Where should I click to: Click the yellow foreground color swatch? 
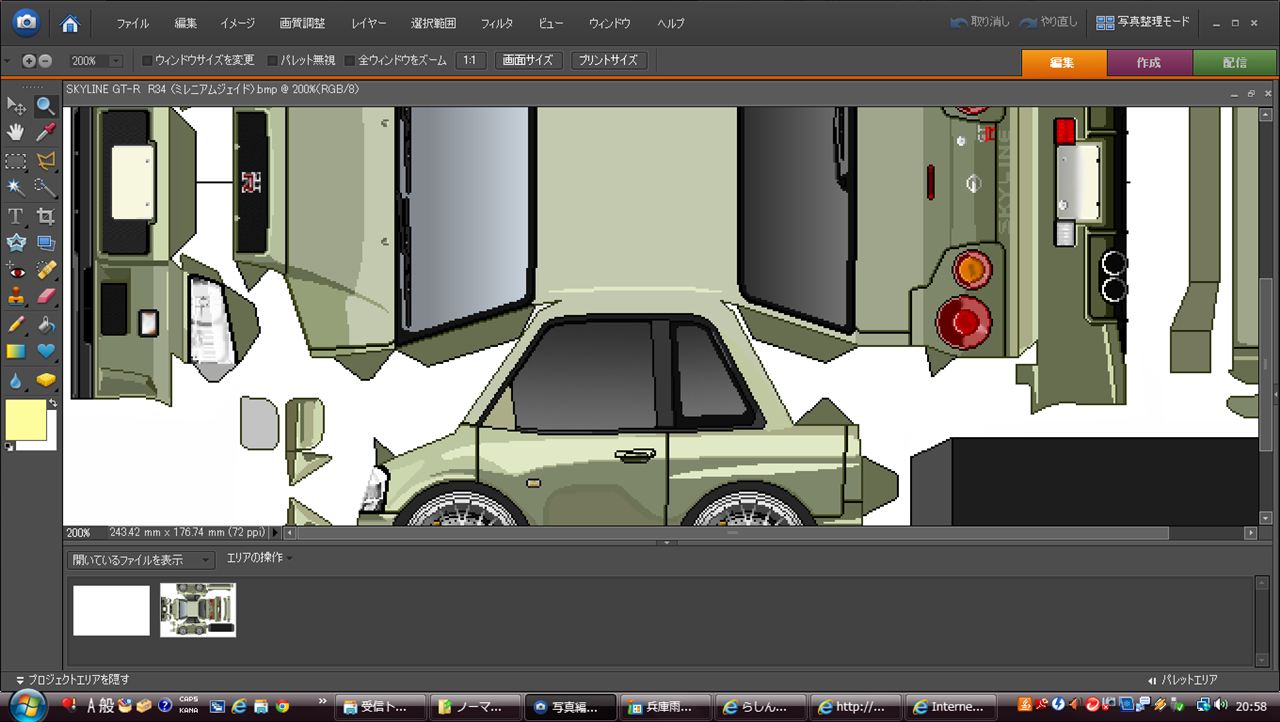point(25,418)
